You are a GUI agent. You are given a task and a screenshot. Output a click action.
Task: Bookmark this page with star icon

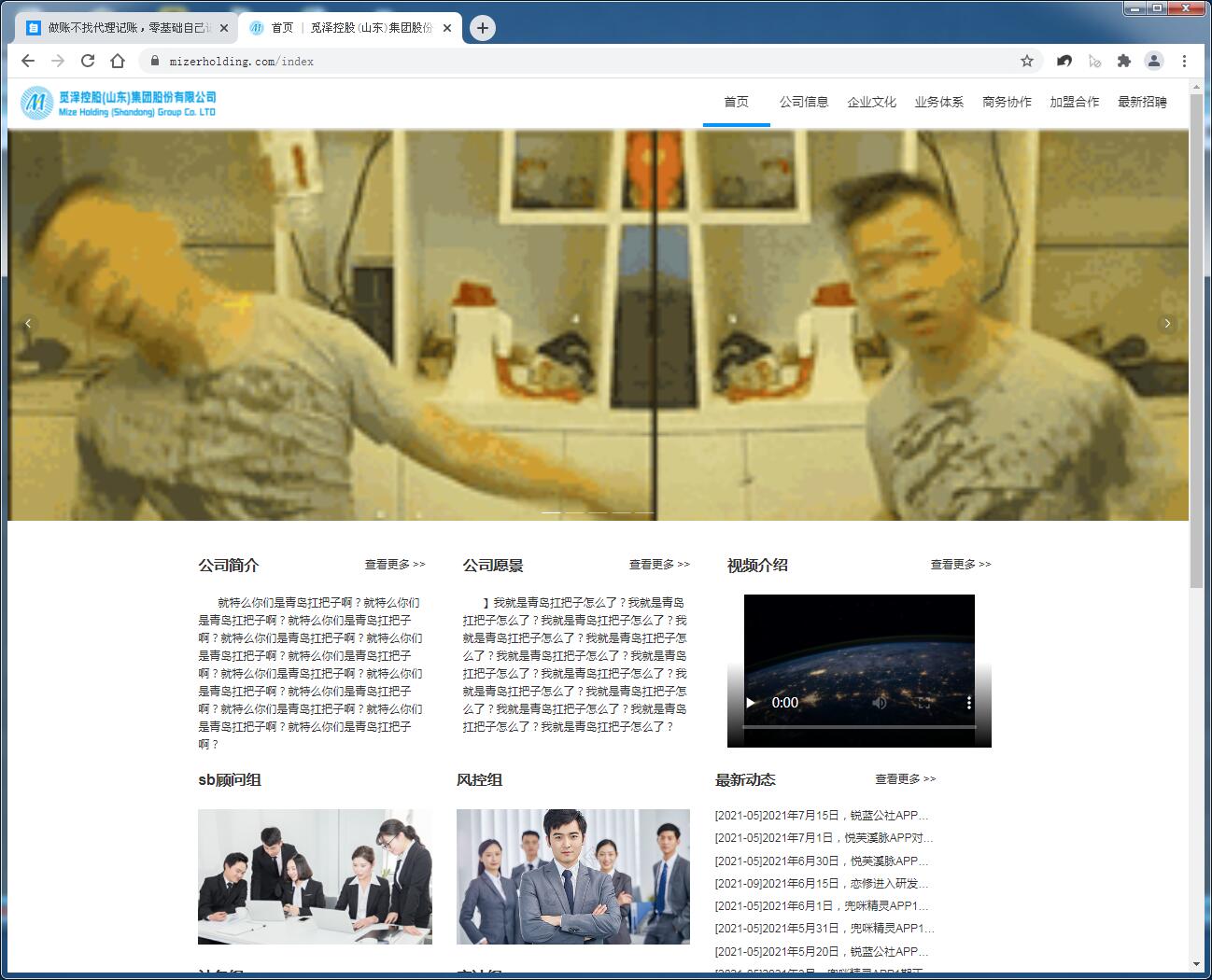tap(1027, 61)
